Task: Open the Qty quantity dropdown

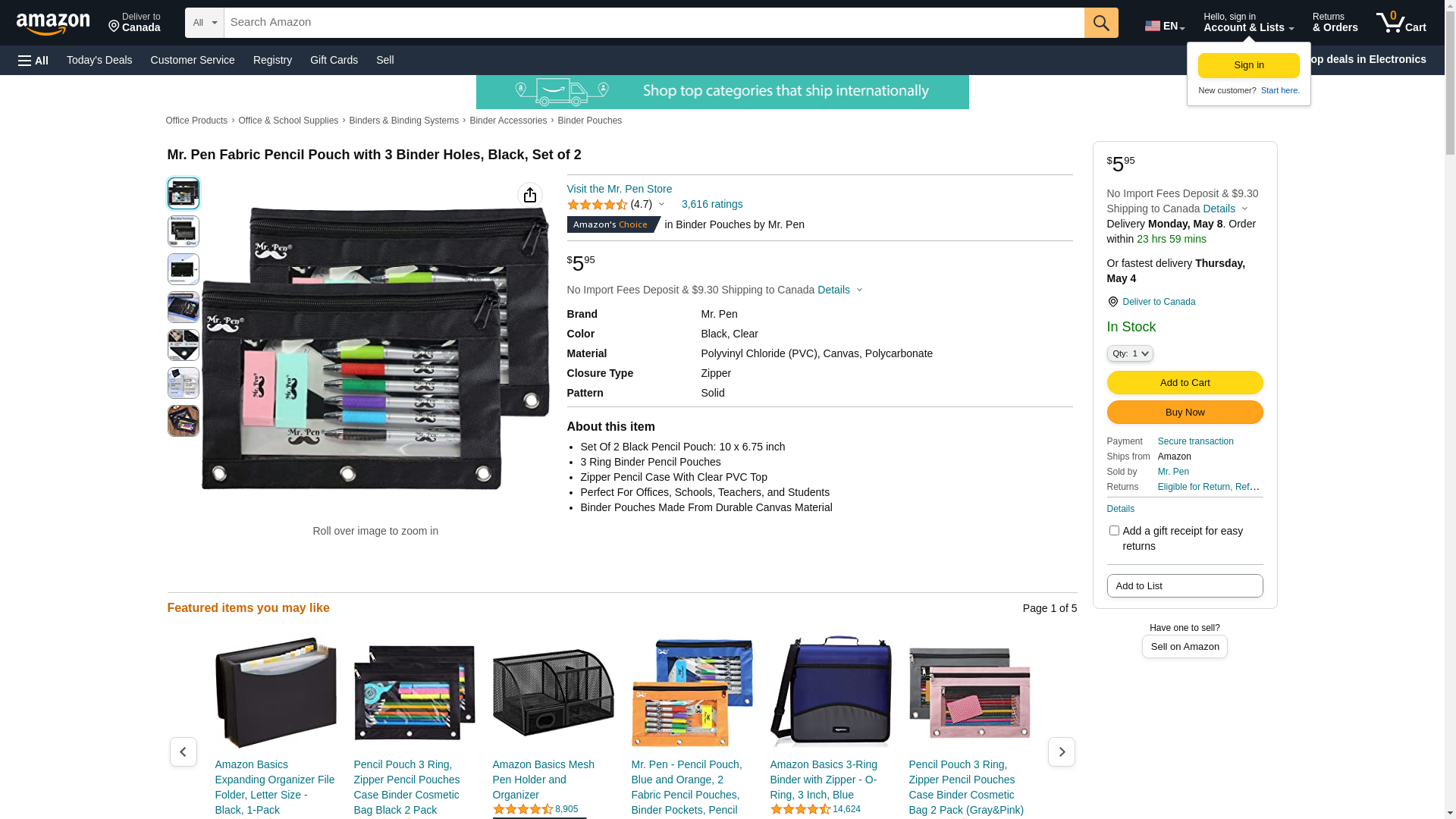Action: point(1130,353)
